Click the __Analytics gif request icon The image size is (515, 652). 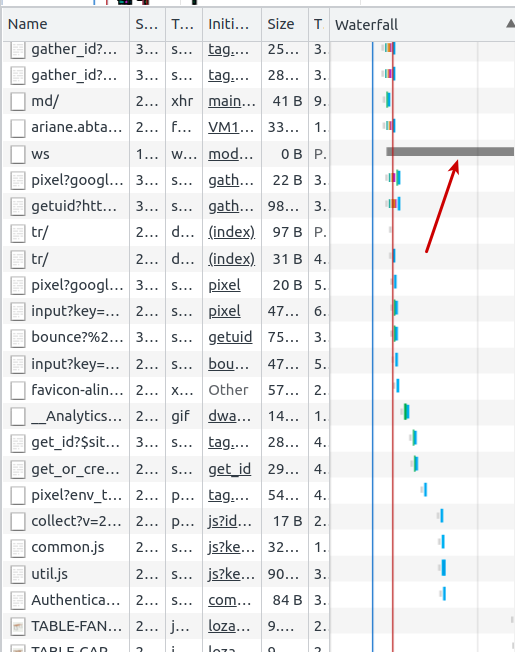18,416
